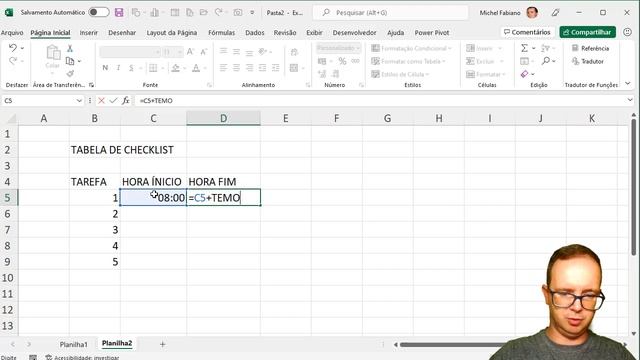Click the center align icon
This screenshot has width=640, height=360.
(236, 68)
